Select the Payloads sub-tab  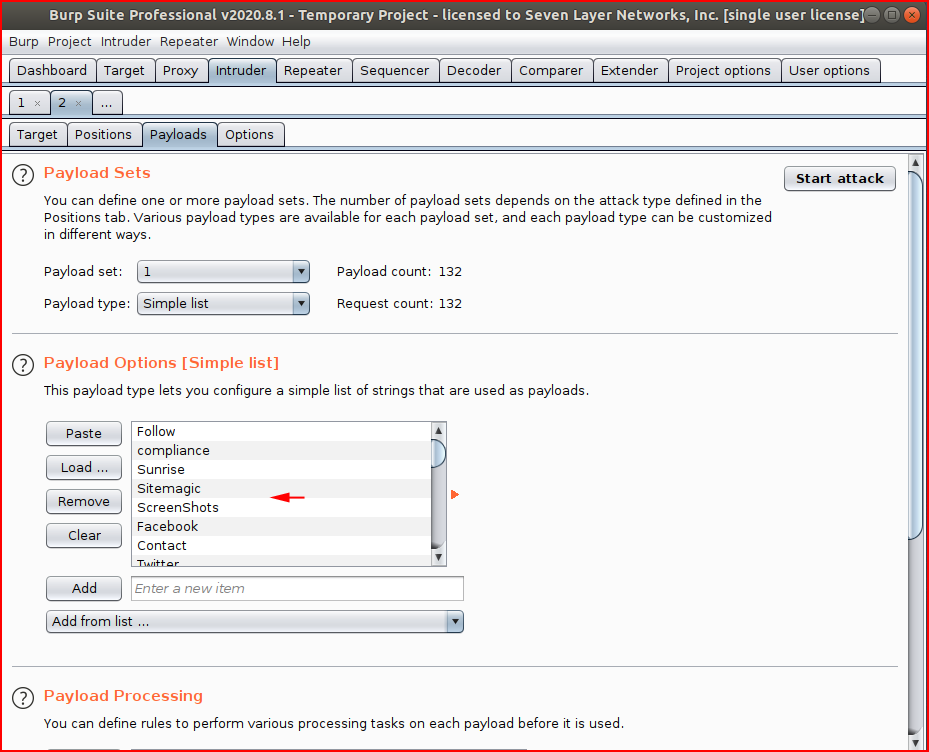pyautogui.click(x=178, y=135)
